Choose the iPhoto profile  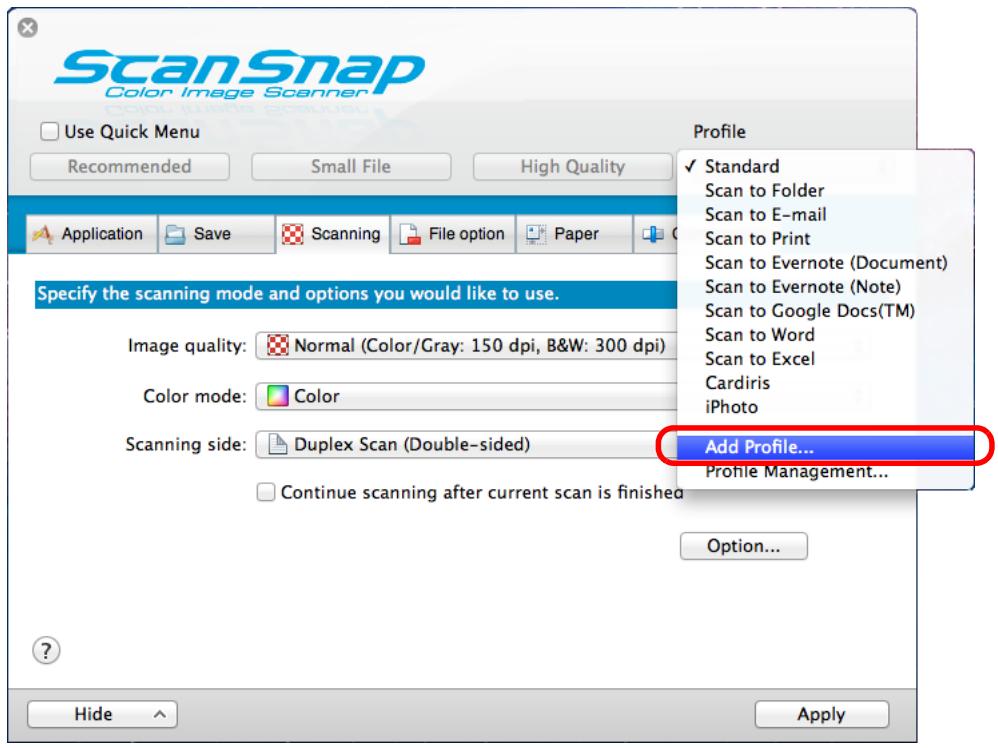click(826, 407)
